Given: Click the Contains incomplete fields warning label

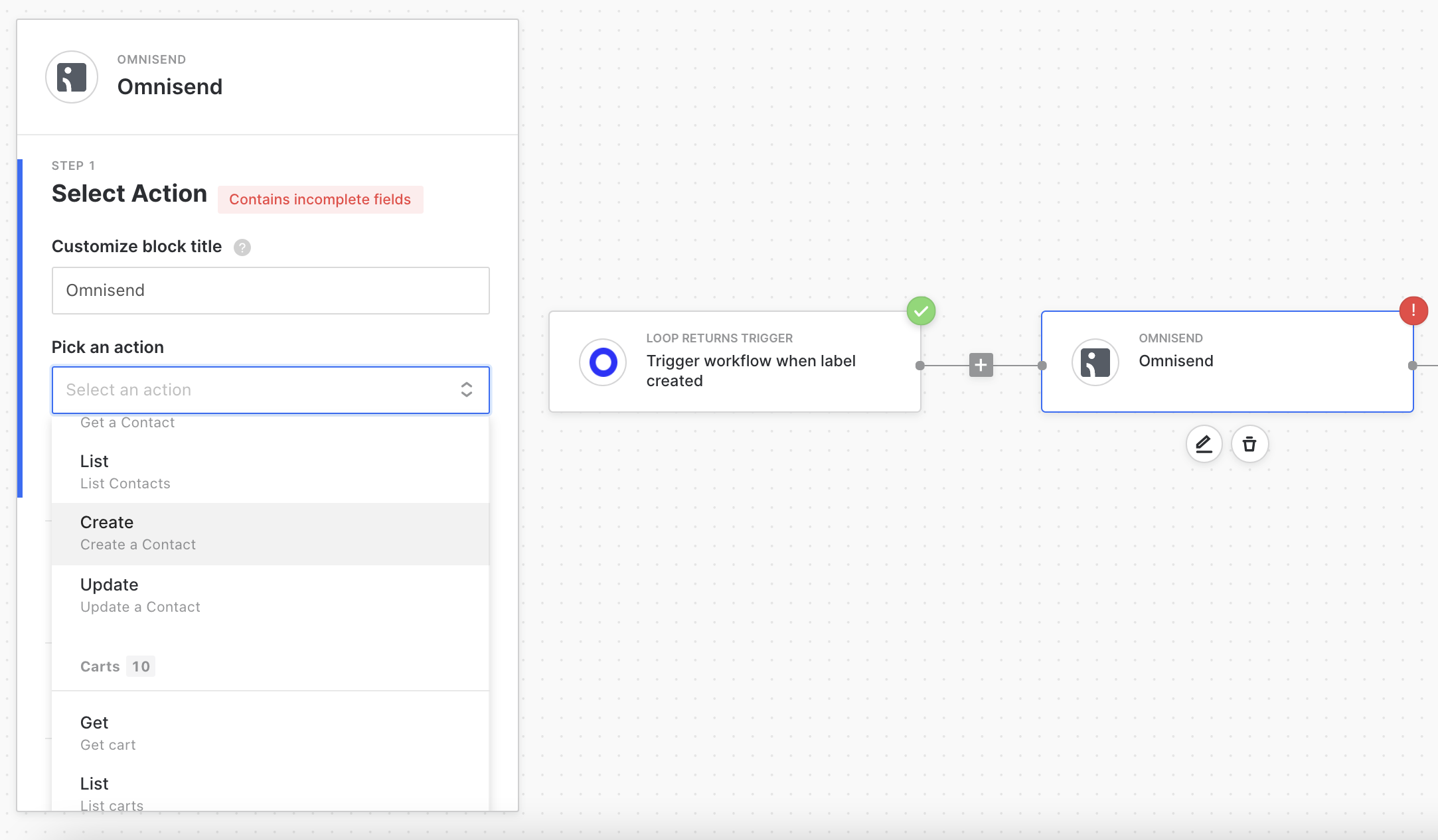Looking at the screenshot, I should [320, 200].
